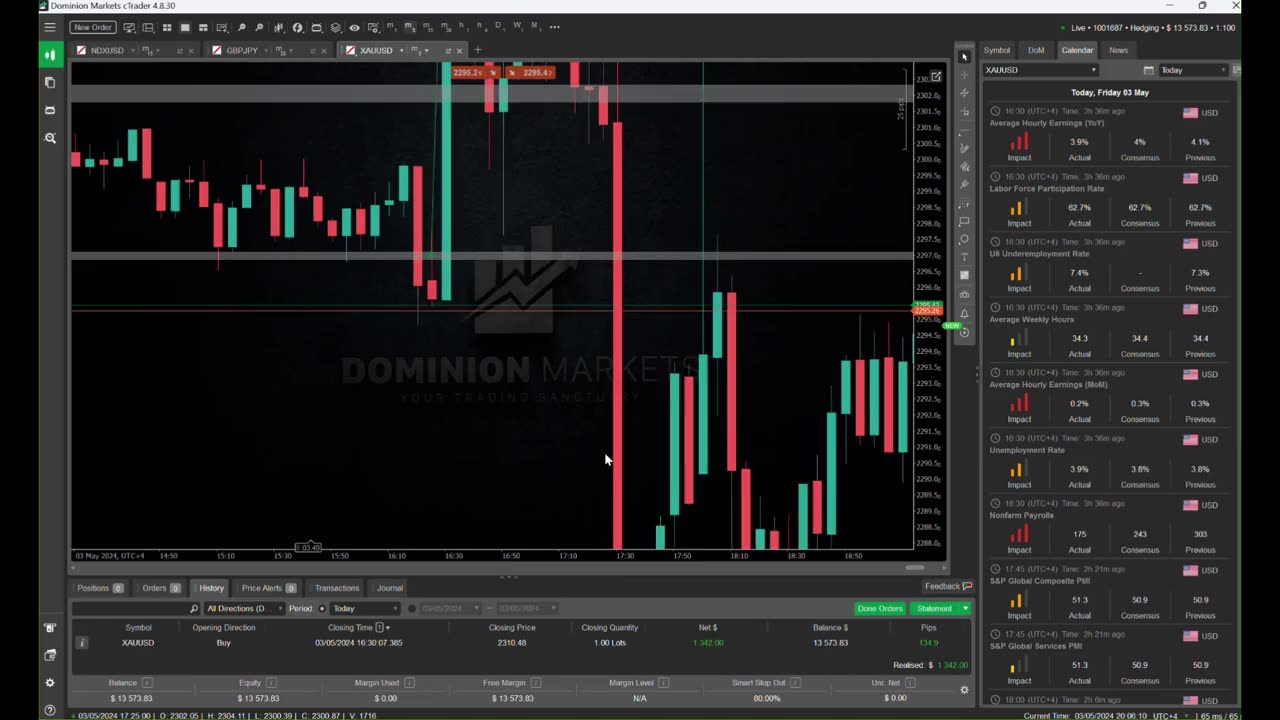The image size is (1280, 720).
Task: Switch to the Price Alerts tab
Action: point(268,588)
